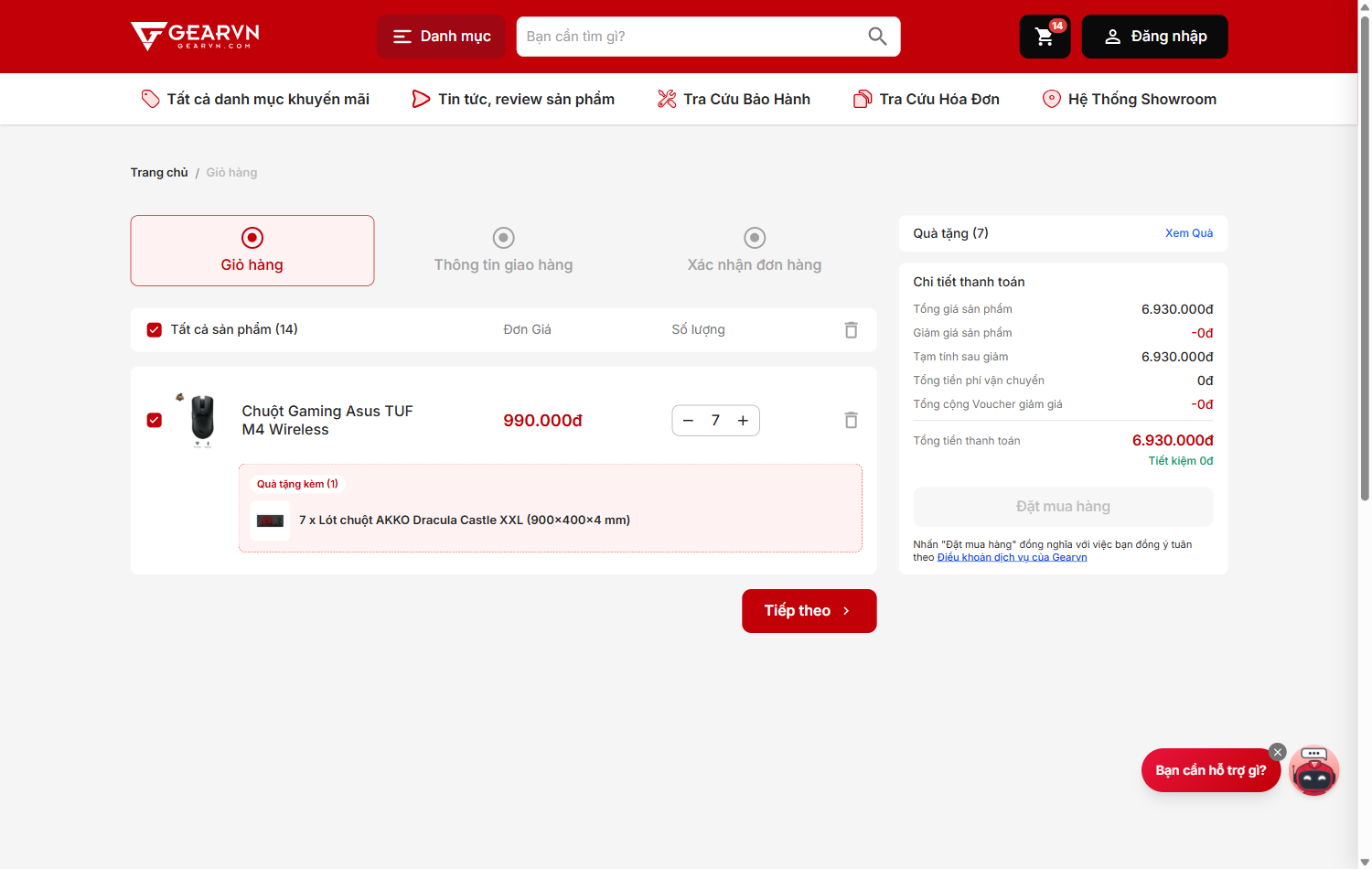This screenshot has width=1372, height=869.
Task: Click the Đặt mua hàng button
Action: tap(1063, 507)
